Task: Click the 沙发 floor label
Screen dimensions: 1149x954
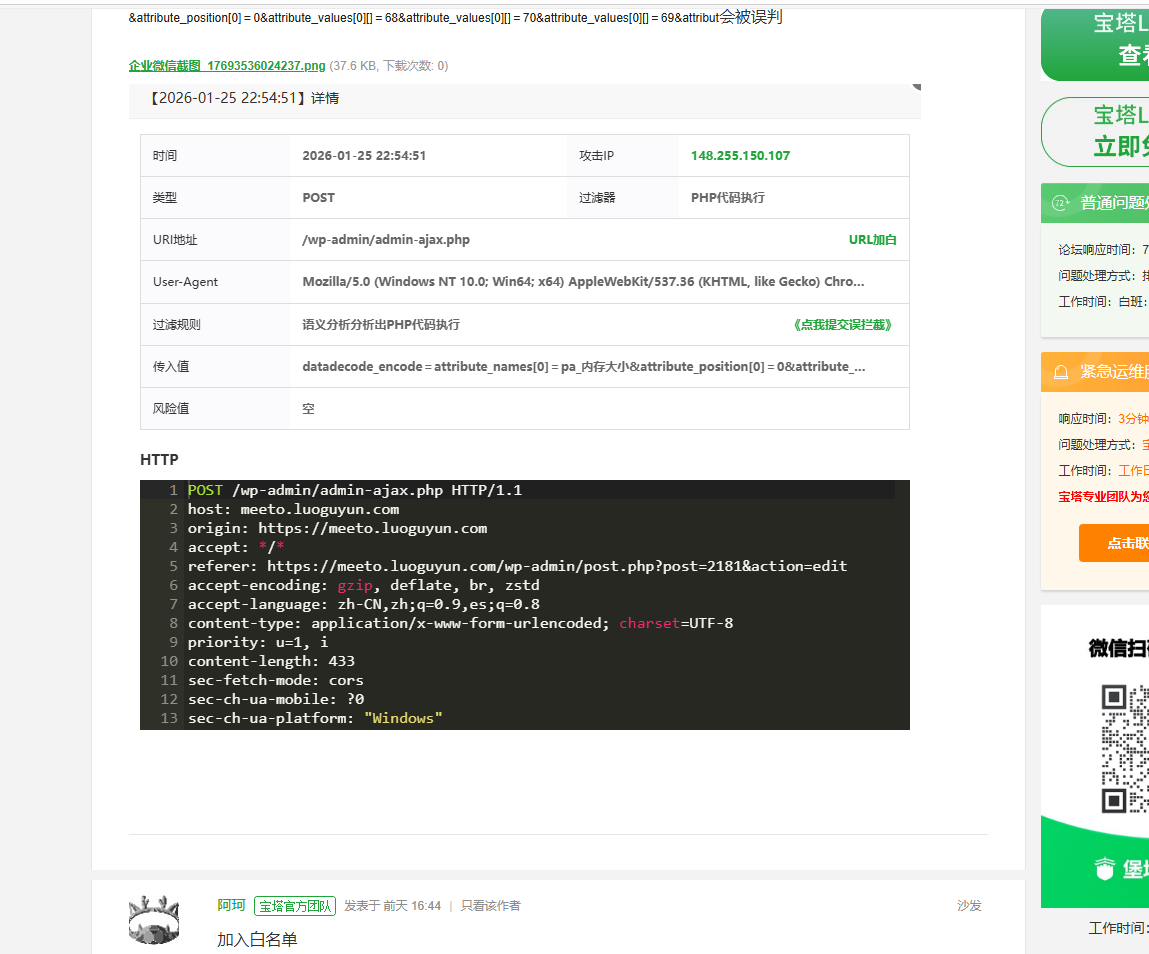Action: click(969, 906)
